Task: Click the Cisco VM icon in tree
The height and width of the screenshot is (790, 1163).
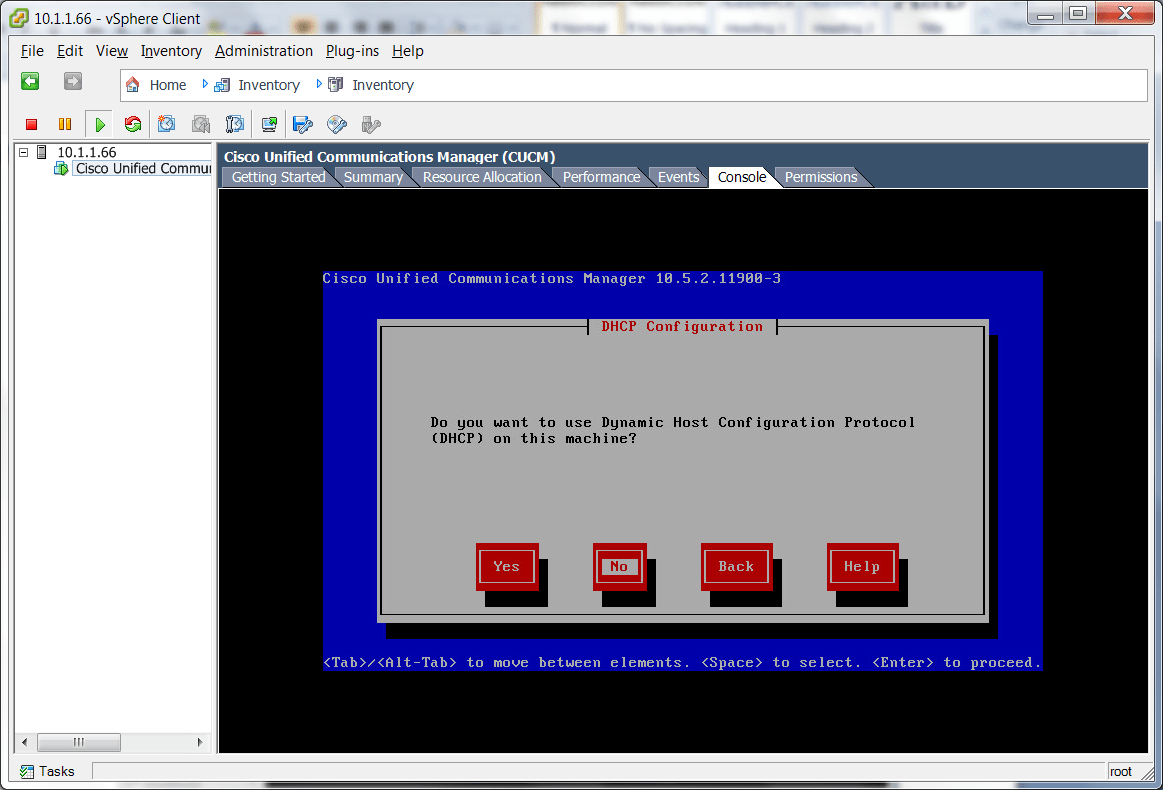Action: (61, 168)
